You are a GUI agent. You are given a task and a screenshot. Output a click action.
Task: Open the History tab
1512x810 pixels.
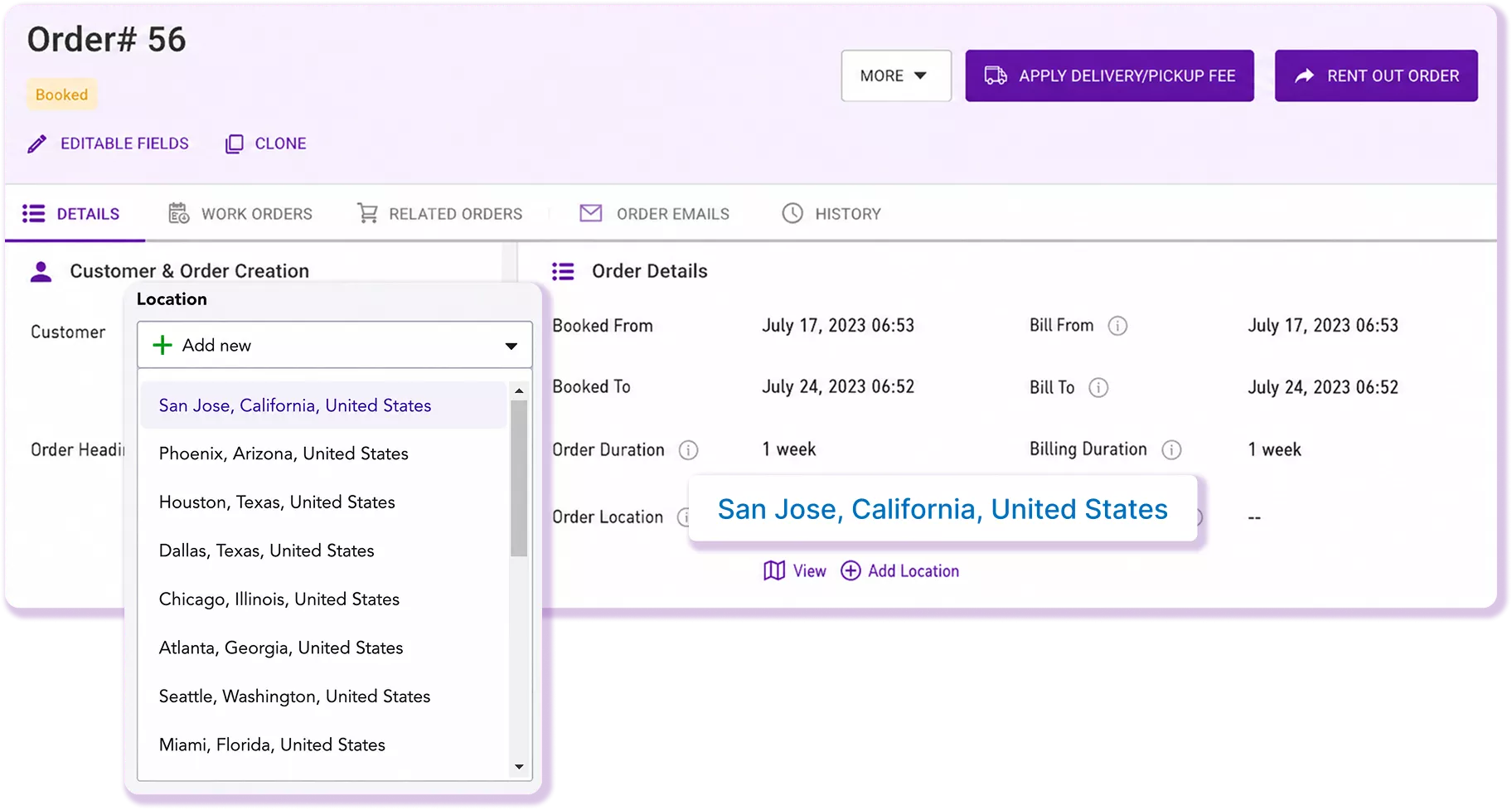(x=831, y=214)
